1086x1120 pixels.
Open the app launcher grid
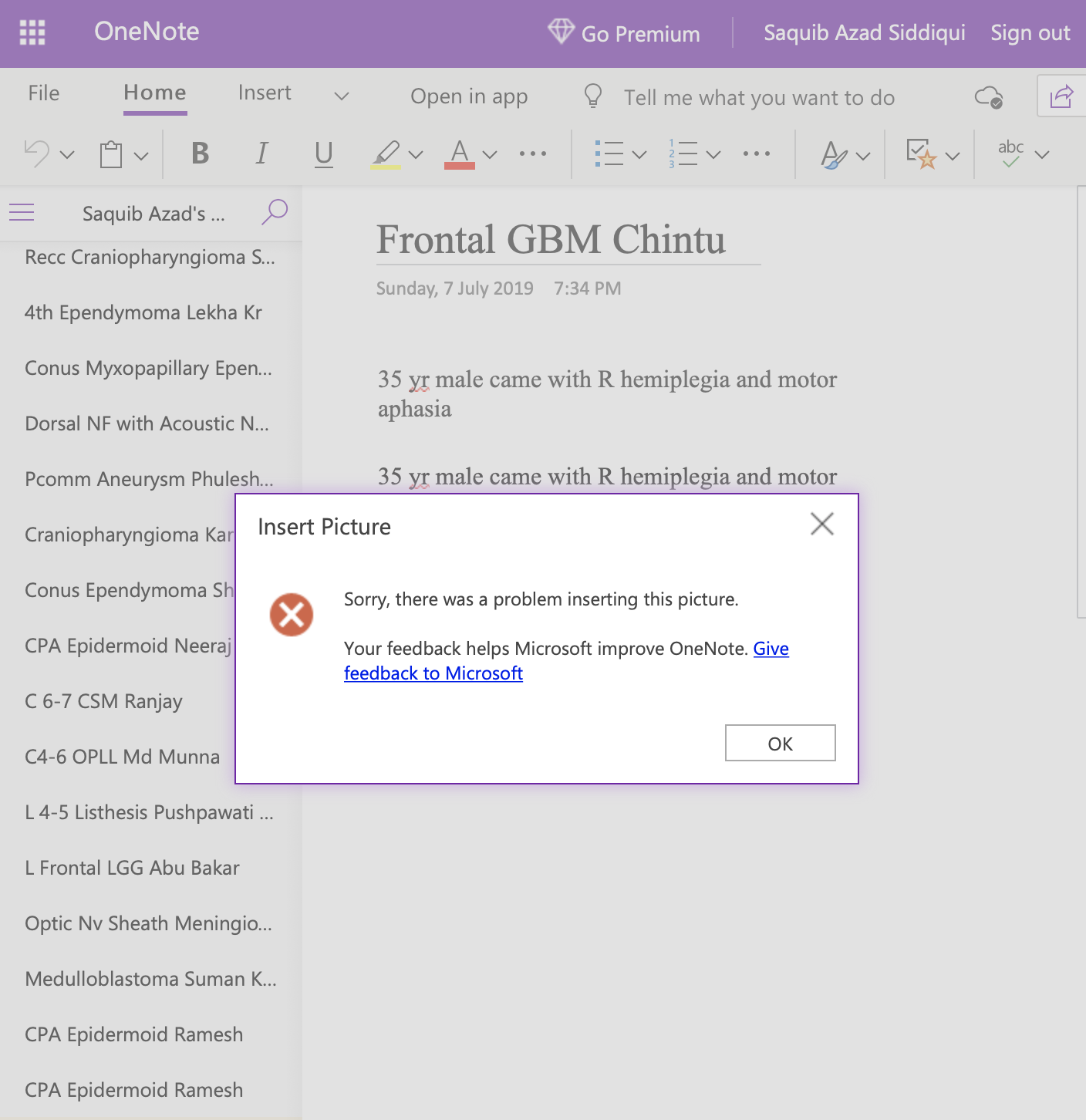click(32, 32)
